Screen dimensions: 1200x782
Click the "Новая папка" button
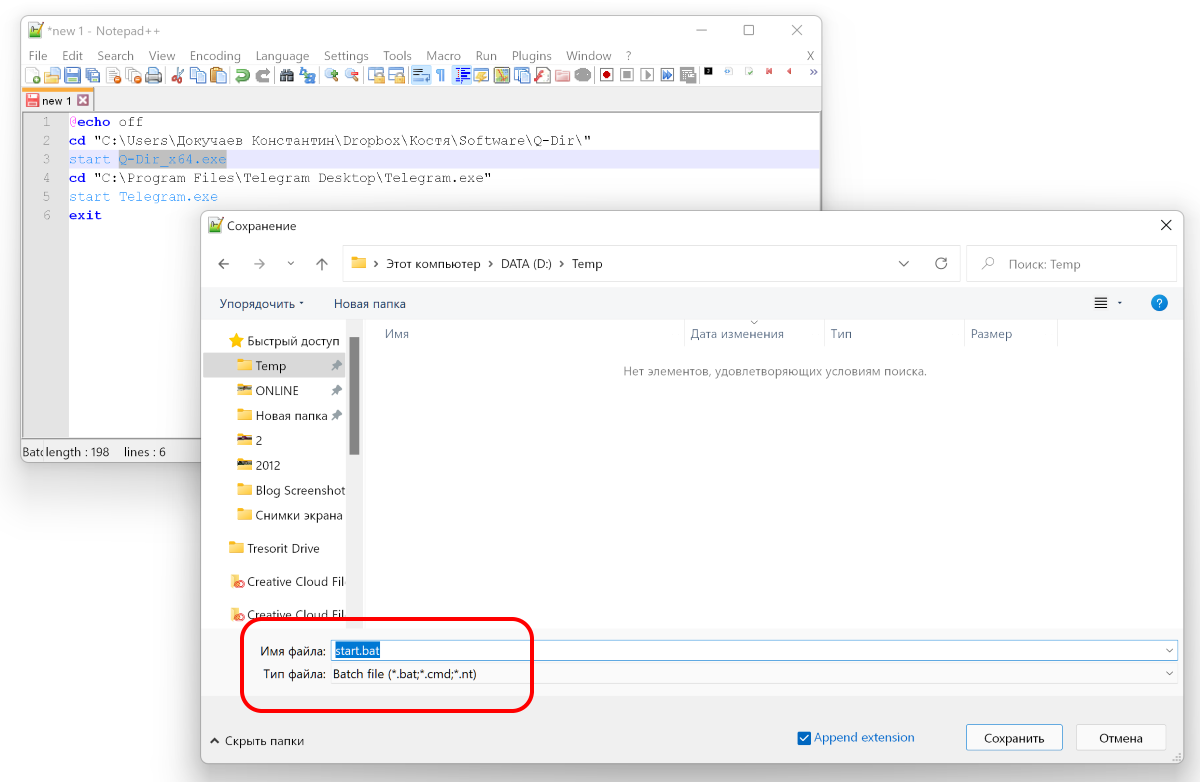click(x=370, y=303)
